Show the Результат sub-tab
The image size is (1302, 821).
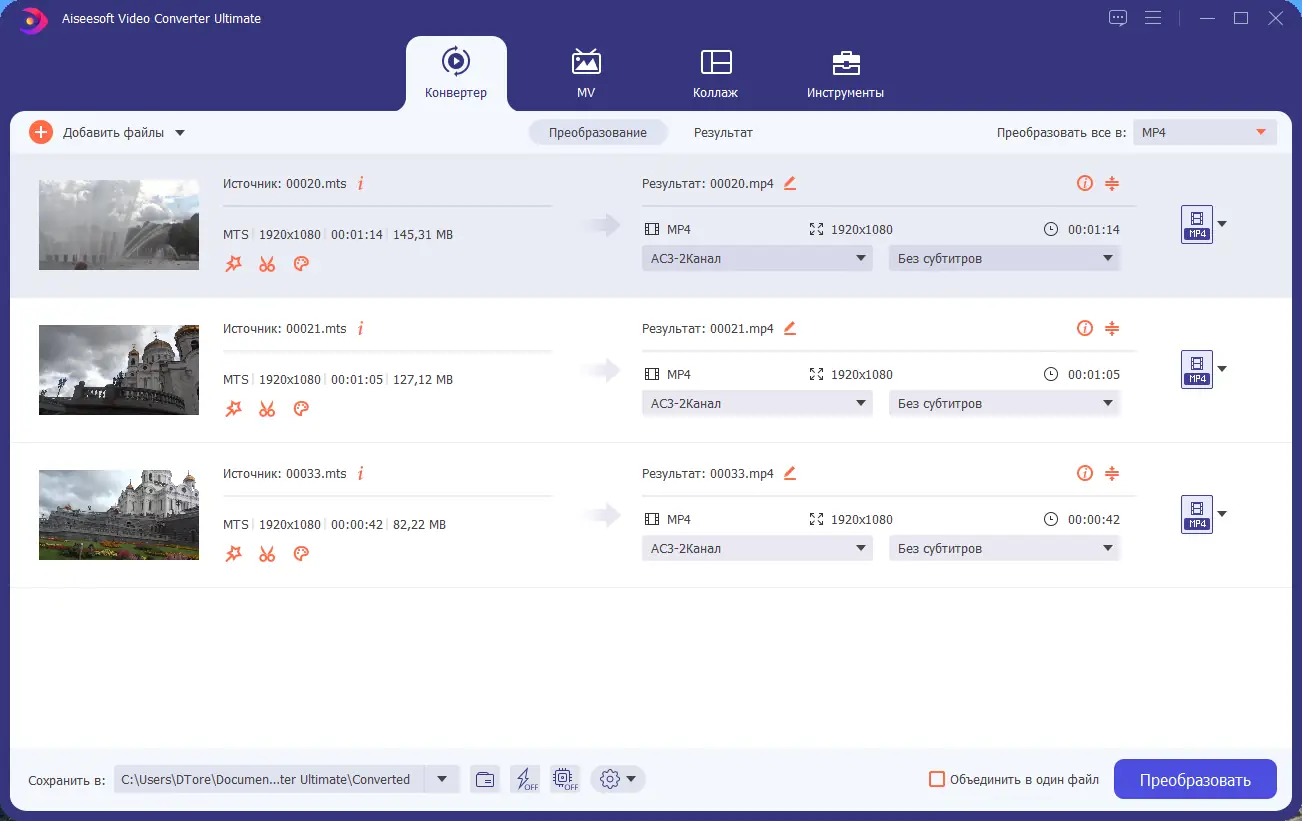point(723,132)
